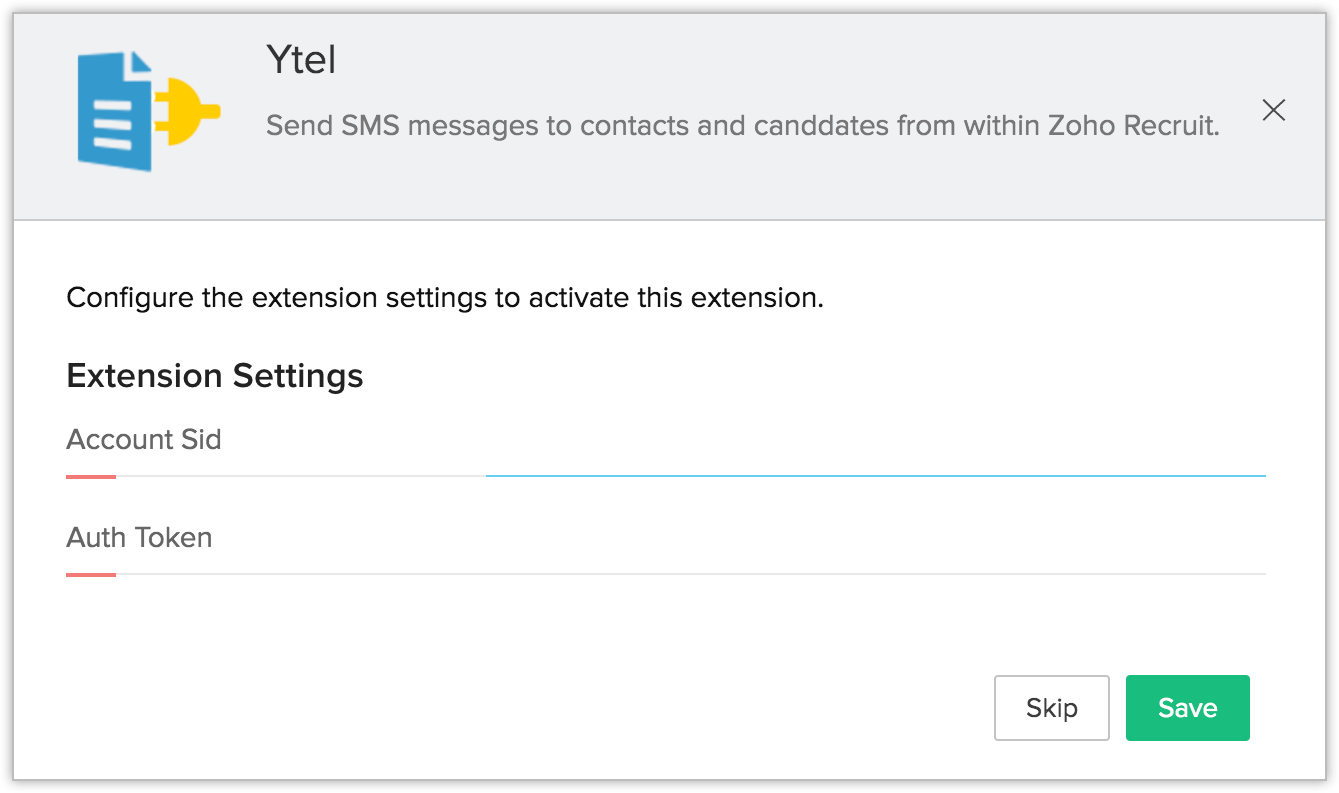This screenshot has height=793, width=1339.
Task: Click red required marker under Account Sid
Action: 91,477
